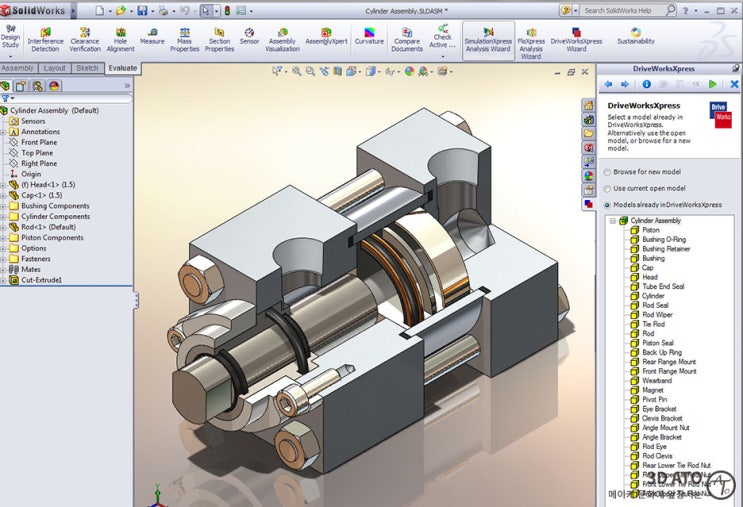The image size is (743, 507).
Task: Switch to the Evaluate tab
Action: tap(123, 68)
